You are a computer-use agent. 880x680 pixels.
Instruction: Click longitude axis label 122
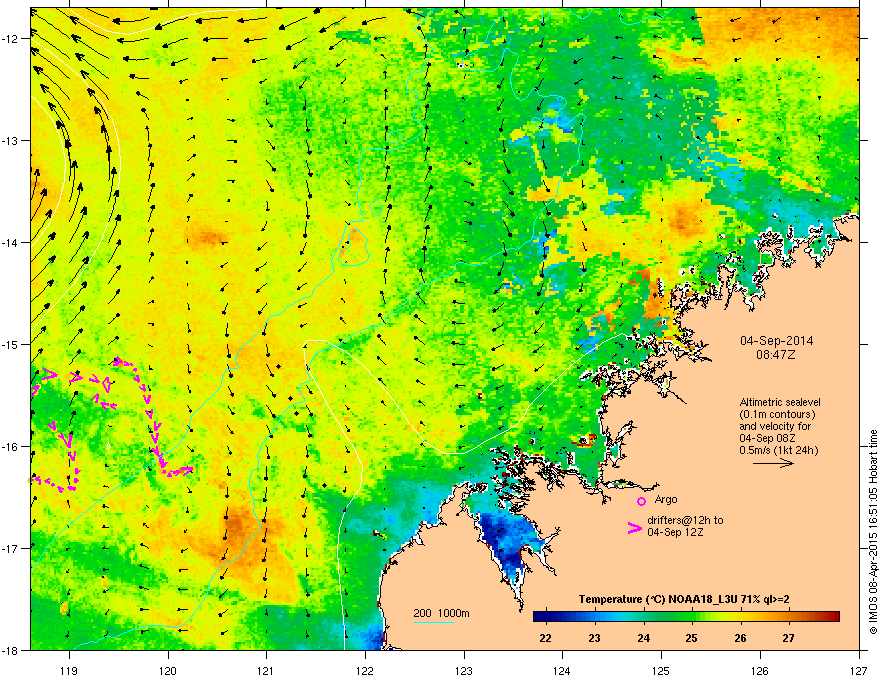(365, 670)
